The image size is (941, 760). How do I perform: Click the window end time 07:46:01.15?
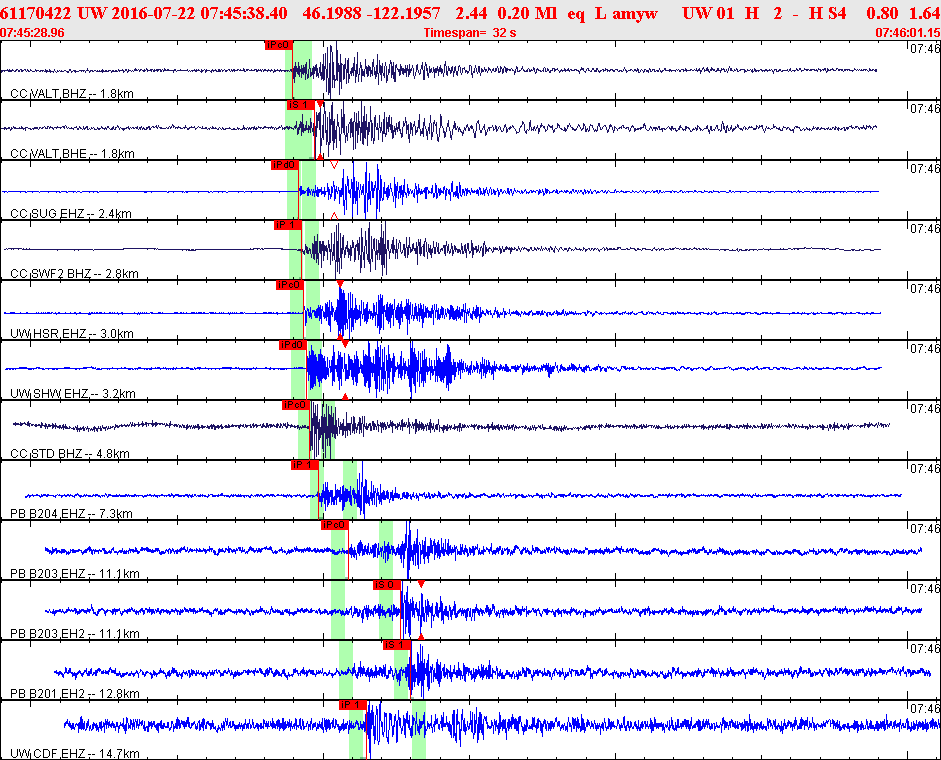point(908,32)
